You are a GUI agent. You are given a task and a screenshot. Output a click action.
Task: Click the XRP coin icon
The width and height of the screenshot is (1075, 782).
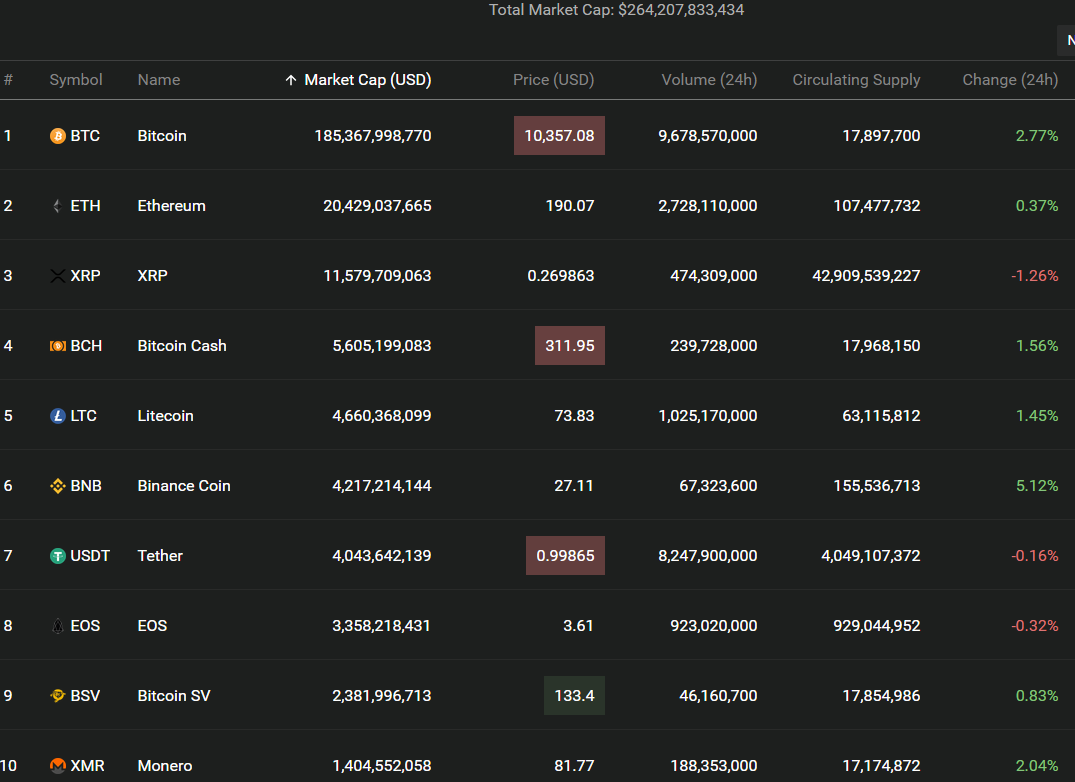(58, 276)
